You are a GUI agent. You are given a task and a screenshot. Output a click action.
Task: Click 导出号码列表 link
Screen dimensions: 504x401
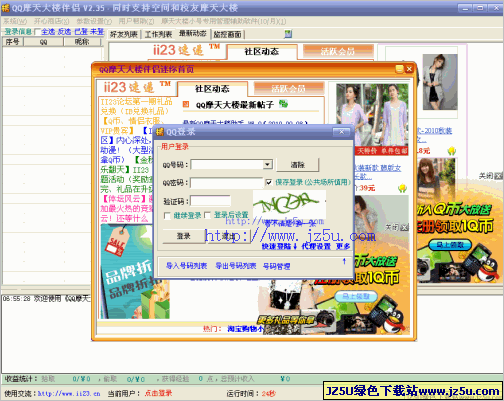pos(236,266)
